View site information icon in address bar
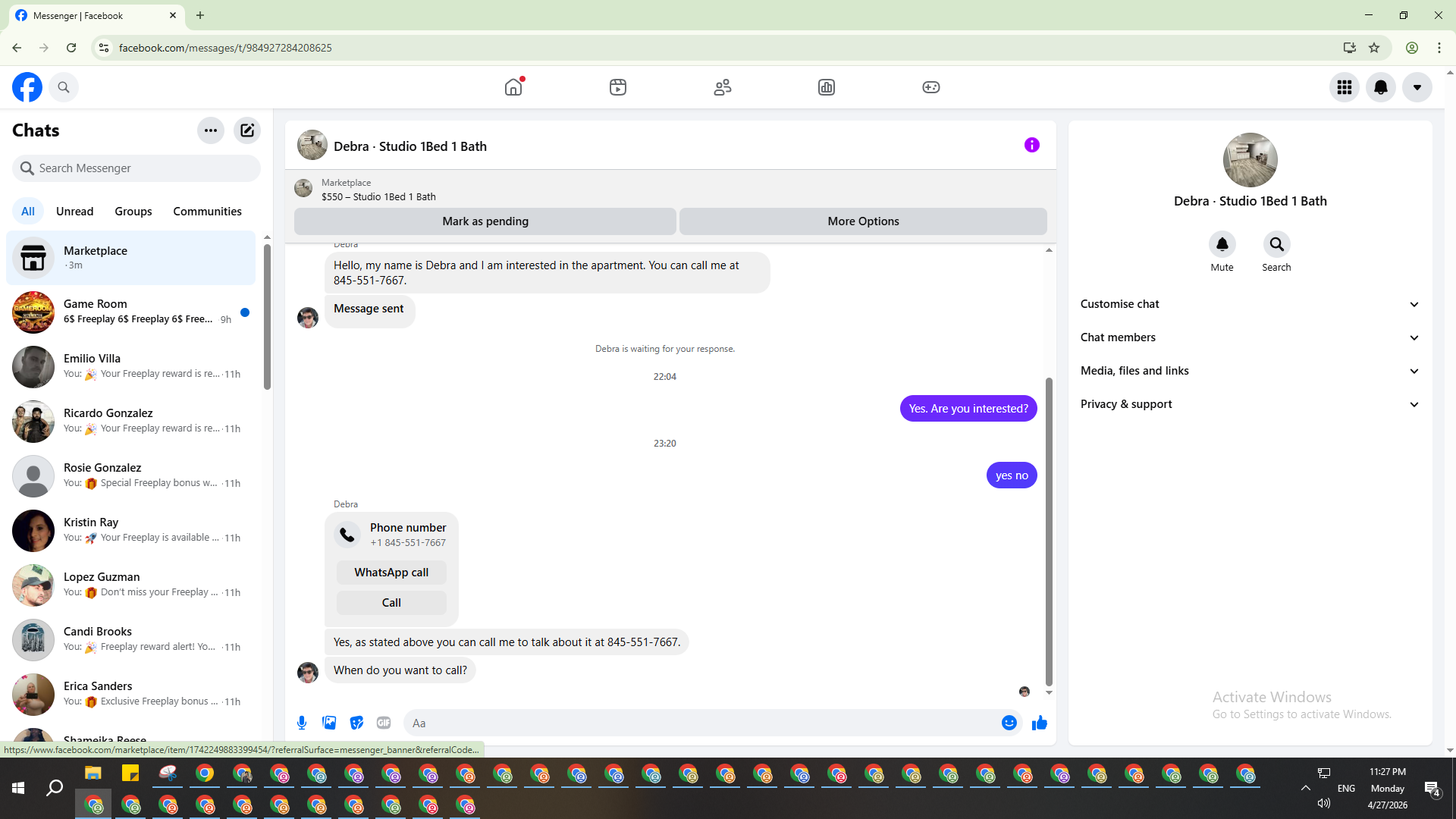This screenshot has width=1456, height=819. (x=104, y=48)
